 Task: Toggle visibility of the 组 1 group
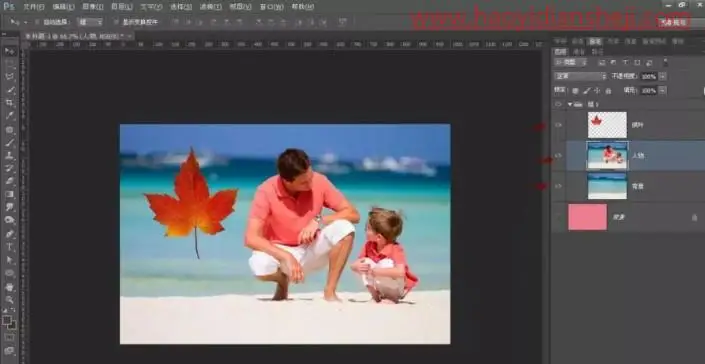coord(558,104)
